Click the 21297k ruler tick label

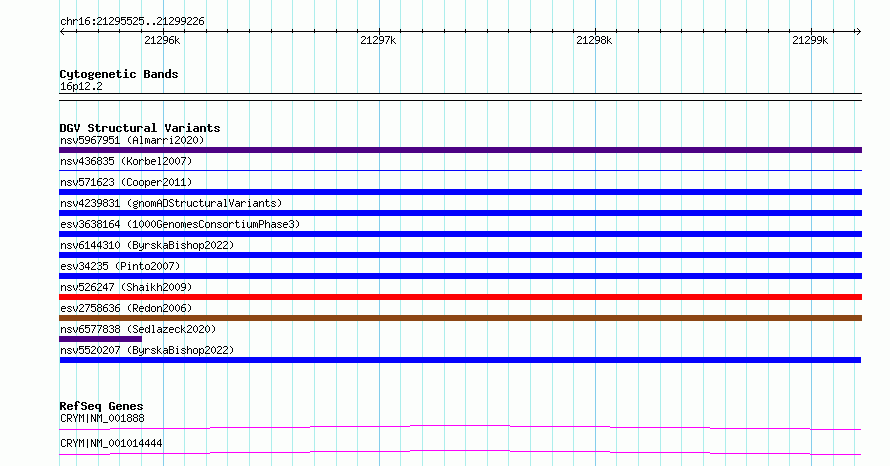click(378, 40)
